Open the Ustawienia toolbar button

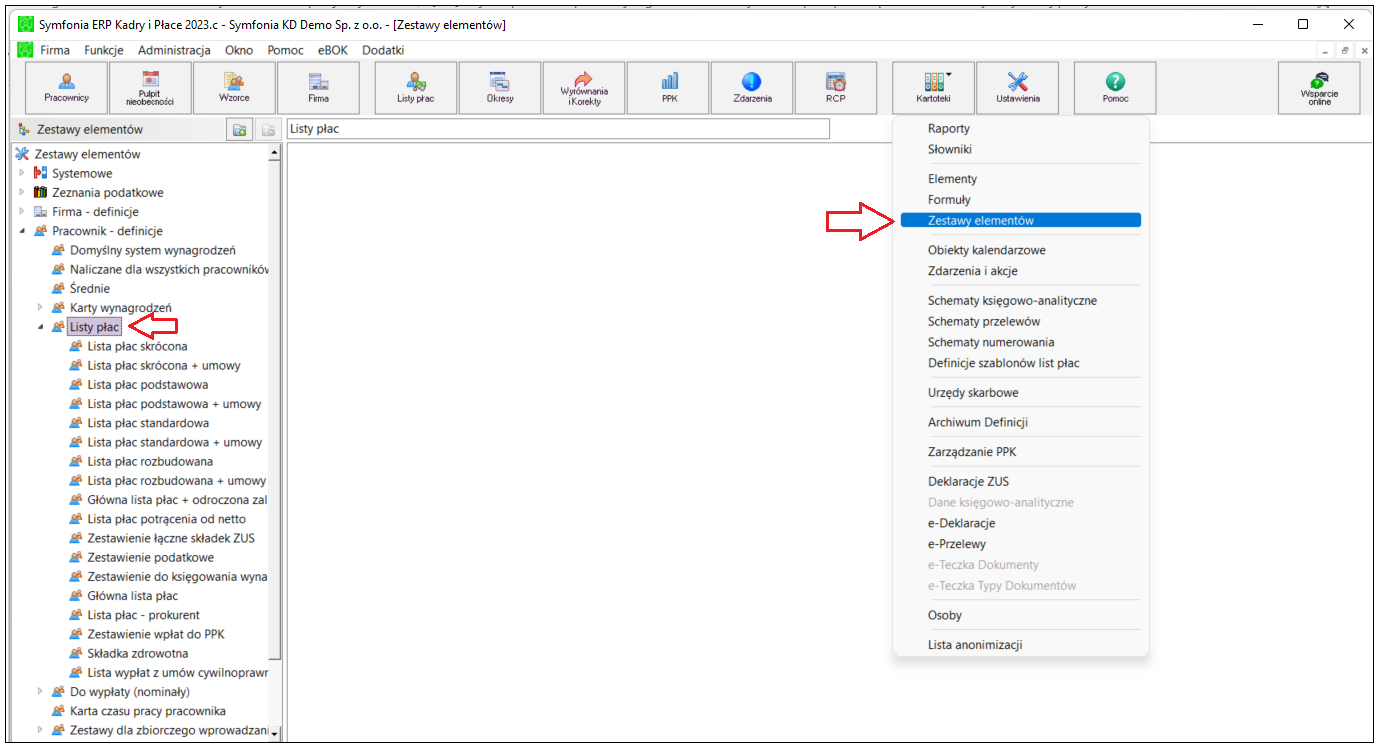pyautogui.click(x=1018, y=88)
